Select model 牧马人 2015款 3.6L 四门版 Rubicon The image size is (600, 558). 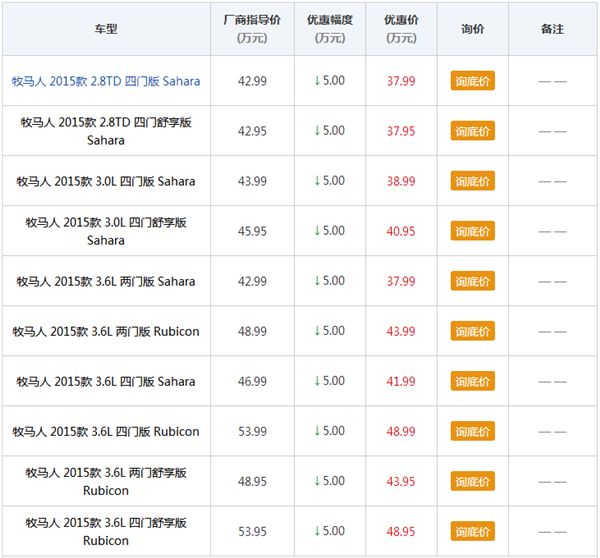click(x=106, y=432)
